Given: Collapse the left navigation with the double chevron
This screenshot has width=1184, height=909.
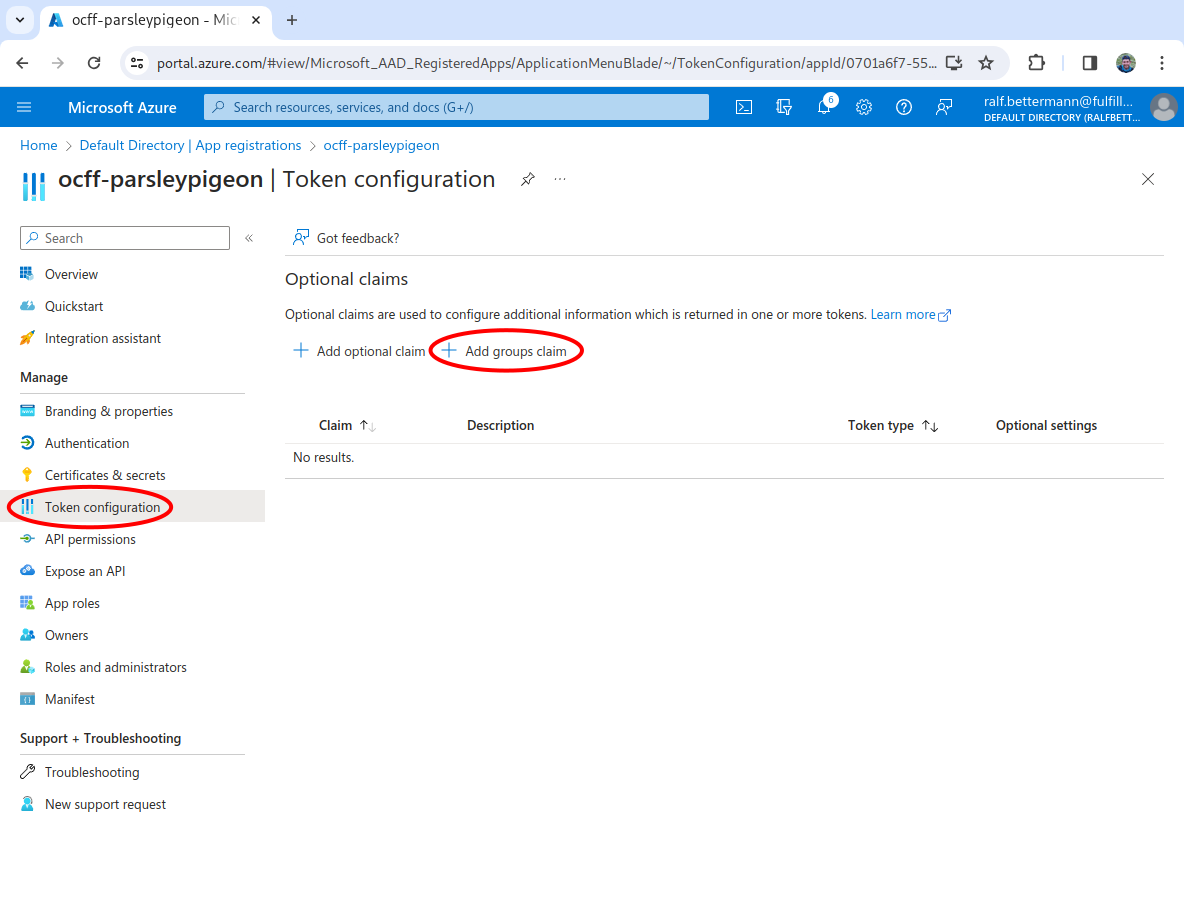Looking at the screenshot, I should pos(249,238).
